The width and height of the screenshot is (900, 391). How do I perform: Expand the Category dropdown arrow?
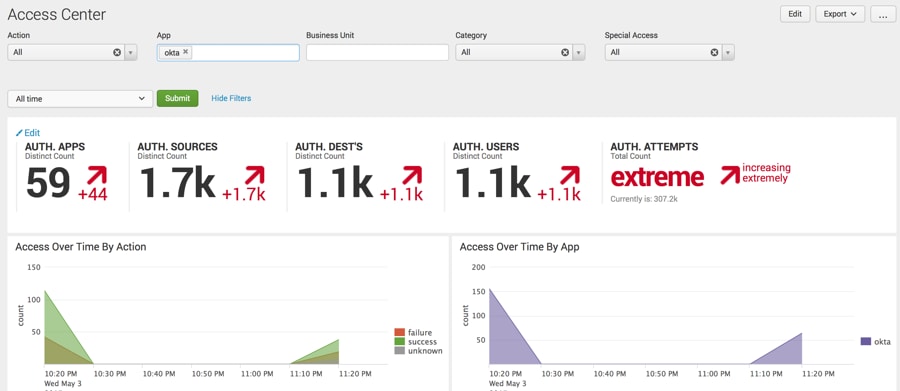[x=579, y=52]
